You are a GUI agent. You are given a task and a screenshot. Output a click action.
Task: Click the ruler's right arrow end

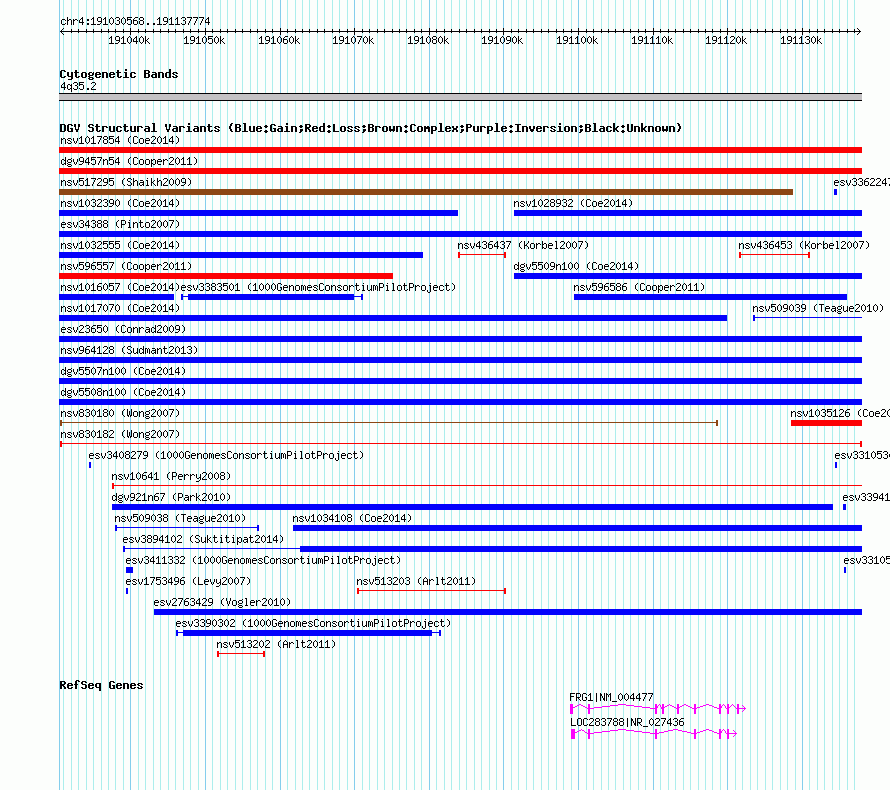pyautogui.click(x=859, y=31)
